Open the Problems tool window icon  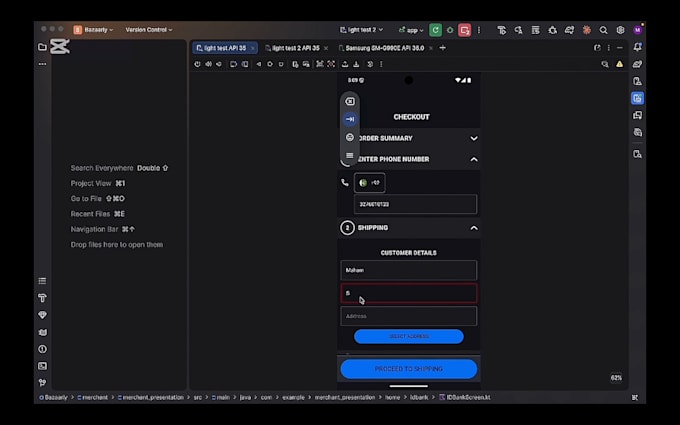(x=42, y=349)
